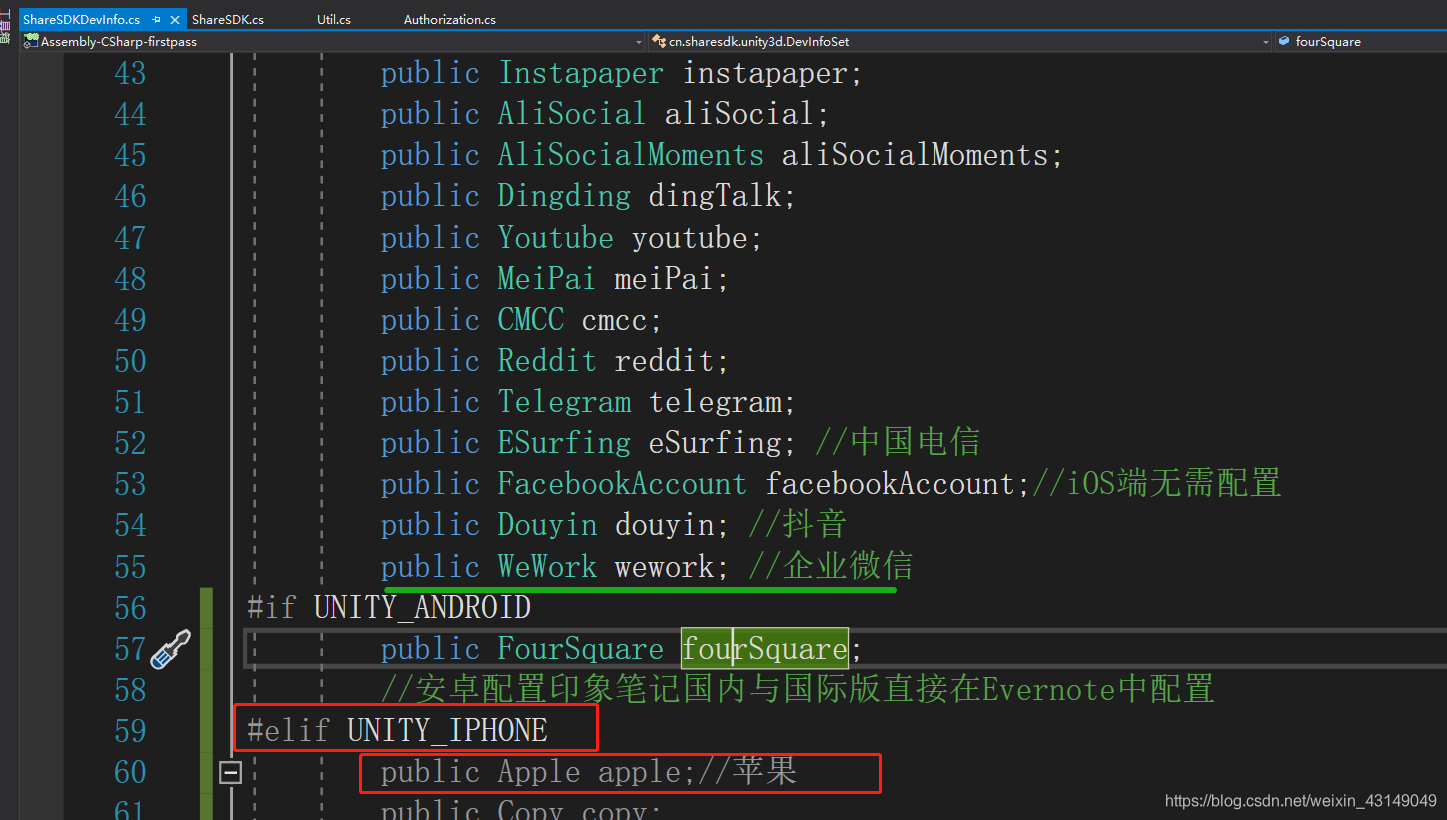
Task: Click the FourSquare type name on line 57
Action: pos(581,649)
